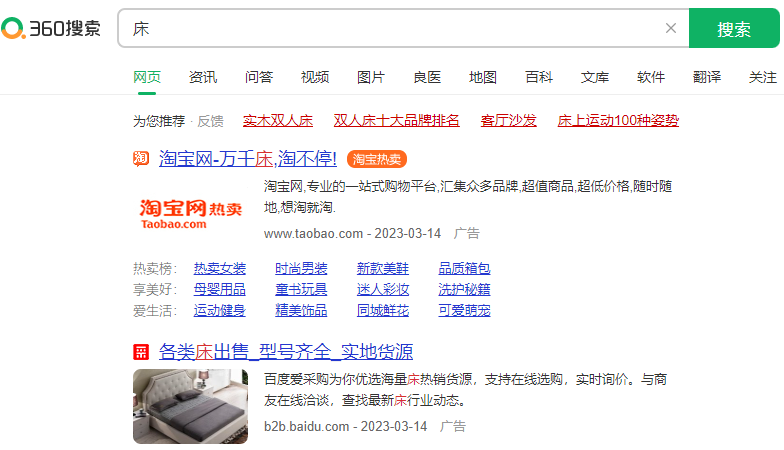The height and width of the screenshot is (450, 784).
Task: Open the 新款美鞋 link
Action: pyautogui.click(x=383, y=268)
